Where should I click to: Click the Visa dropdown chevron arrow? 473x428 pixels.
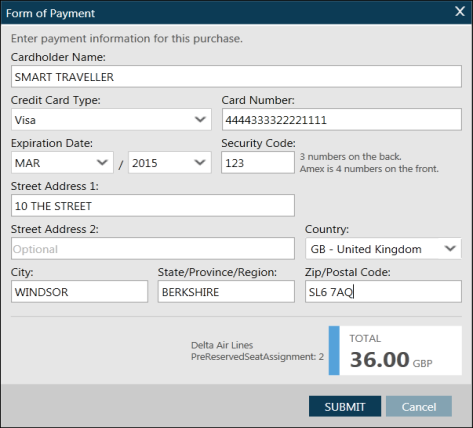(200, 119)
